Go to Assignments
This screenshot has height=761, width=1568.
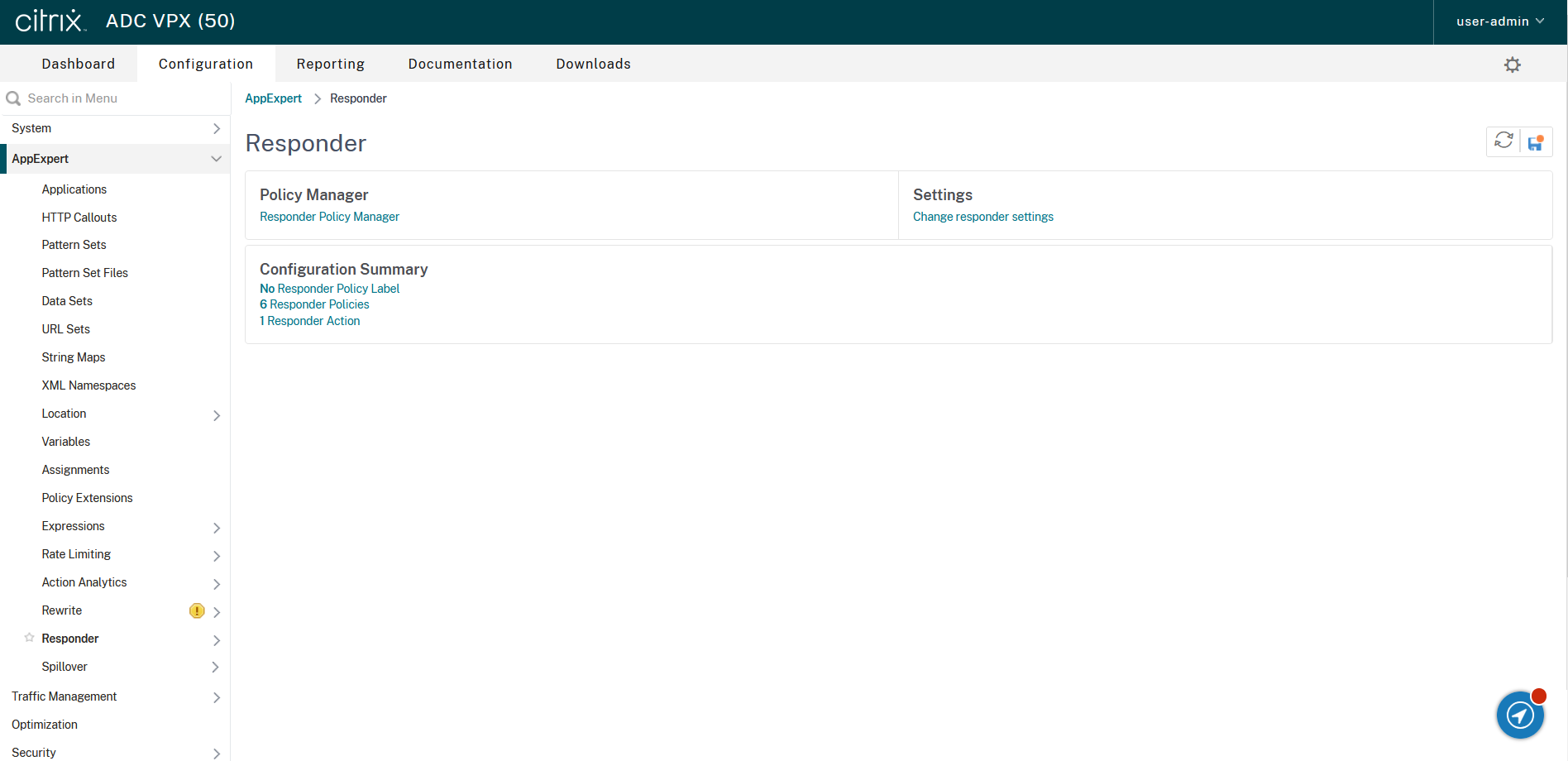tap(75, 470)
